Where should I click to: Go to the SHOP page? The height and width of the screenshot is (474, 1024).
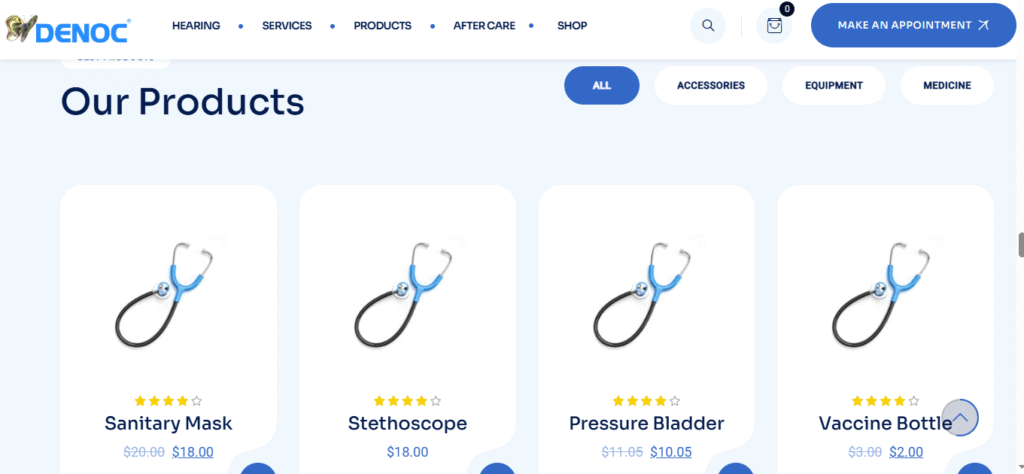pos(572,26)
